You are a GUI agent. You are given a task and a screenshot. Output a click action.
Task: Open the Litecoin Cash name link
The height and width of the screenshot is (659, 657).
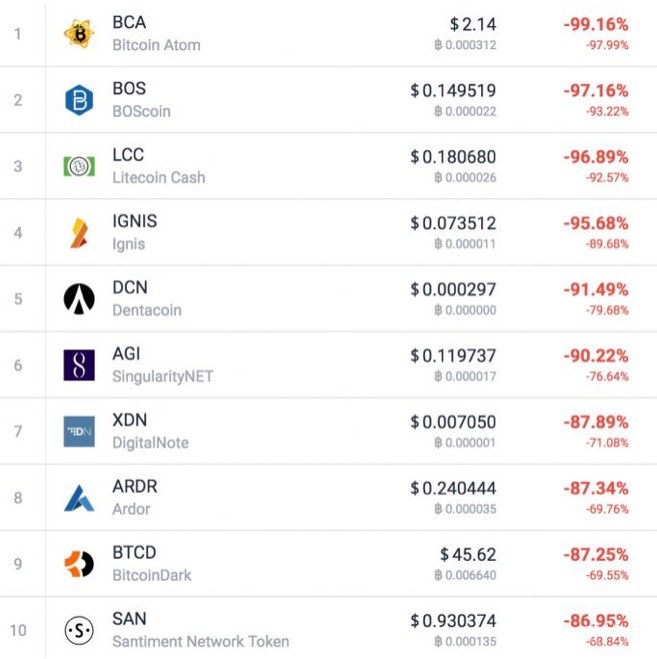point(158,177)
